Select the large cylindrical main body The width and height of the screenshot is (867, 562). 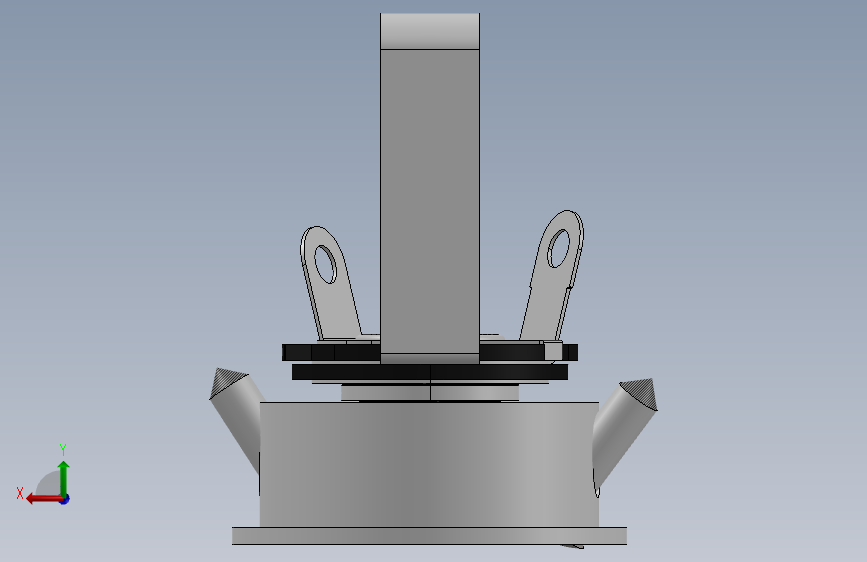pos(429,465)
